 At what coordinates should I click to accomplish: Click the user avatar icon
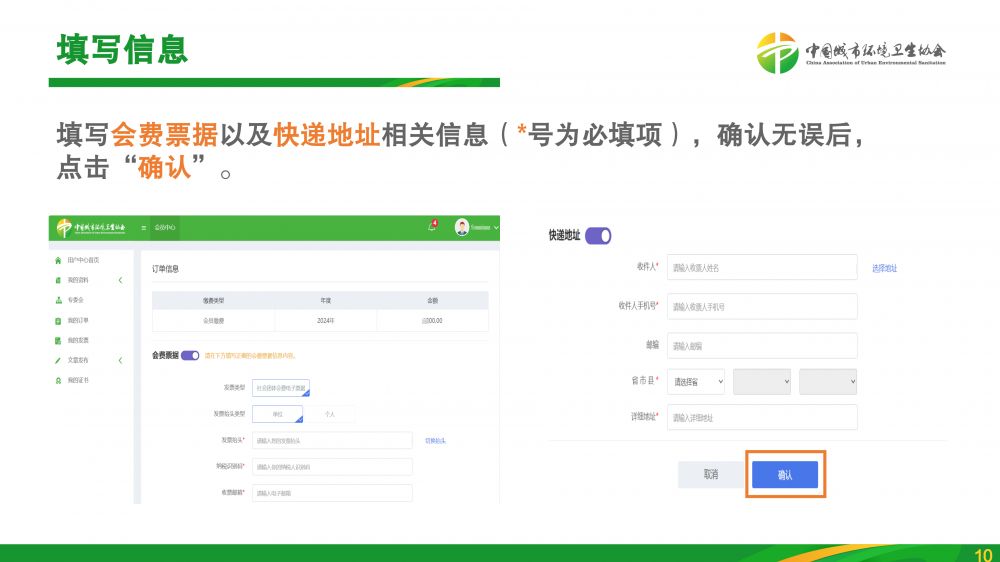[x=462, y=227]
